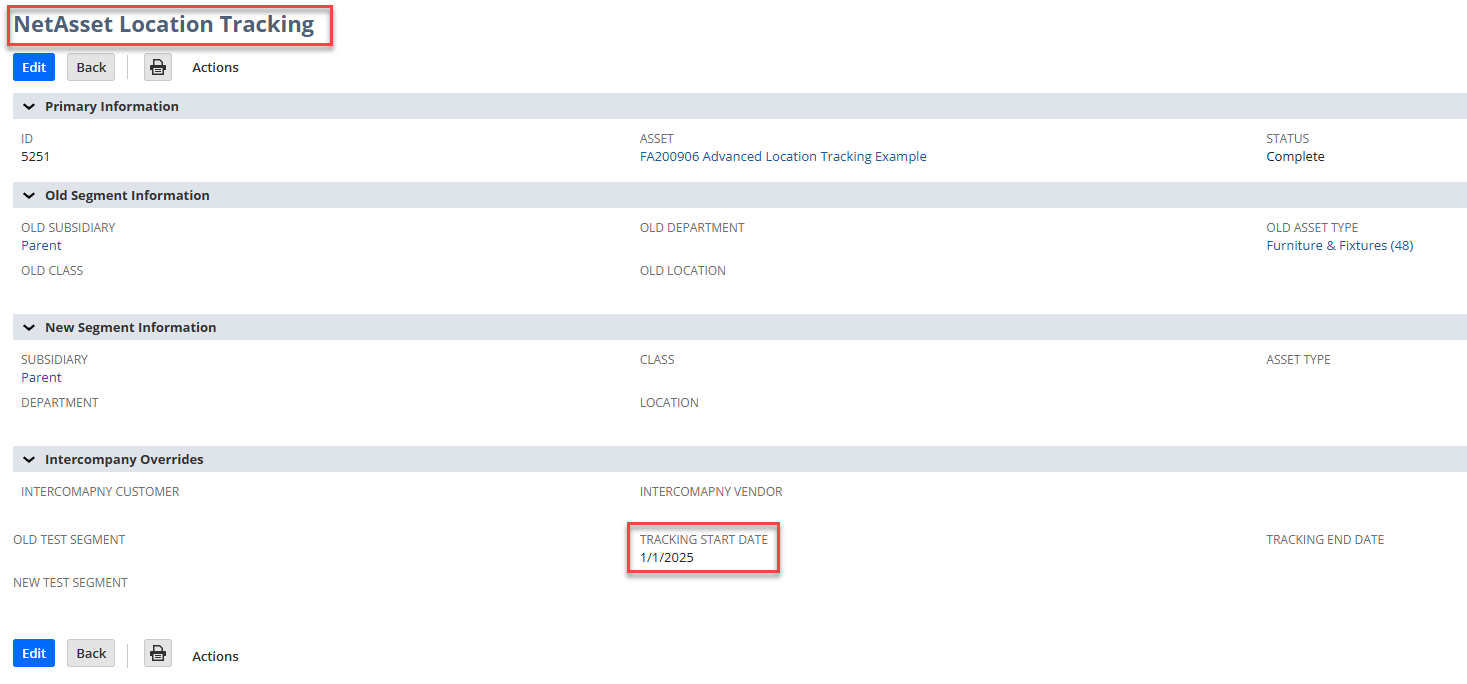This screenshot has width=1467, height=684.
Task: Collapse the New Segment Information section
Action: point(29,327)
